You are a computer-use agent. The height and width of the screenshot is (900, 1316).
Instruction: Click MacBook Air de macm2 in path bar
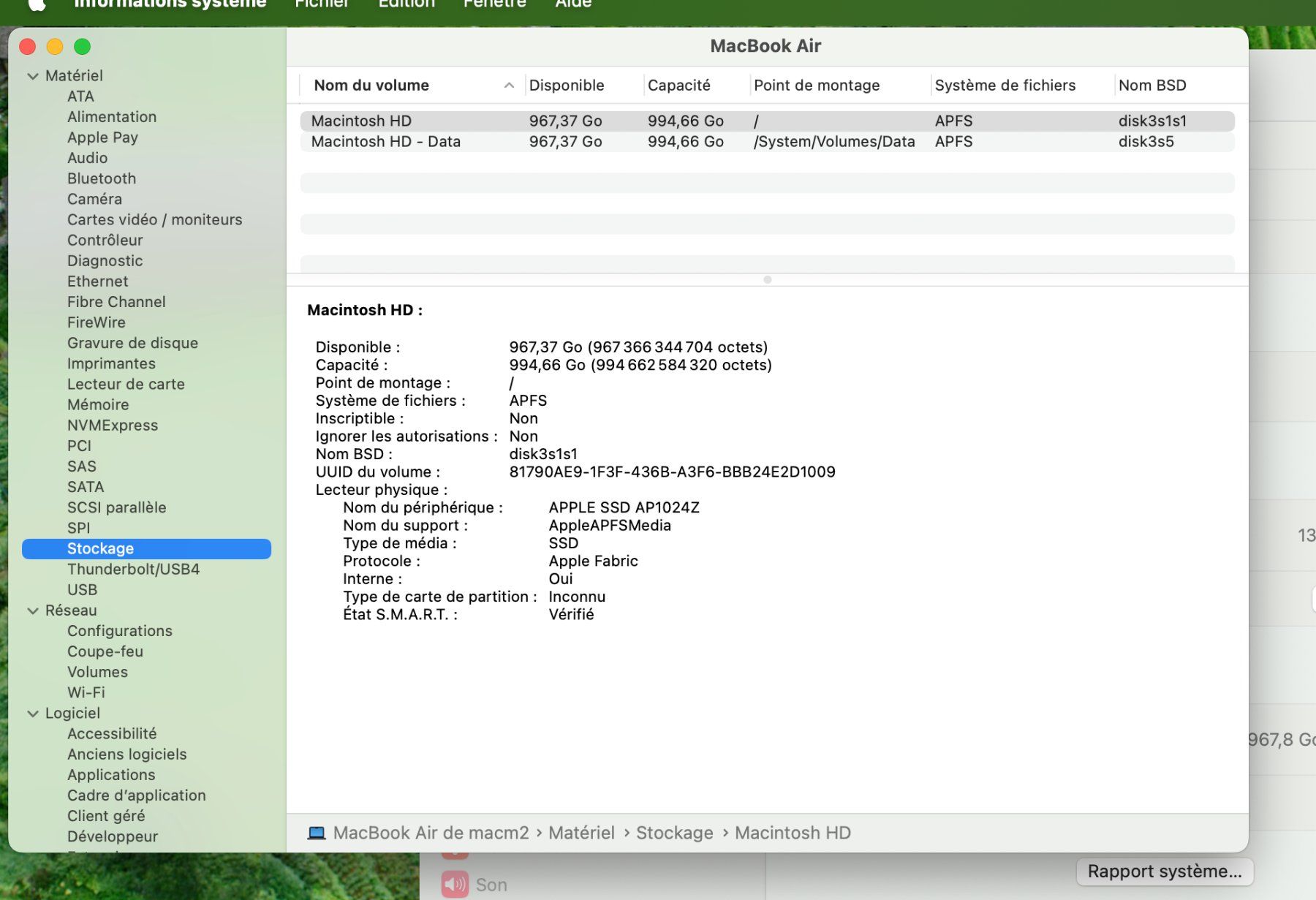click(431, 833)
